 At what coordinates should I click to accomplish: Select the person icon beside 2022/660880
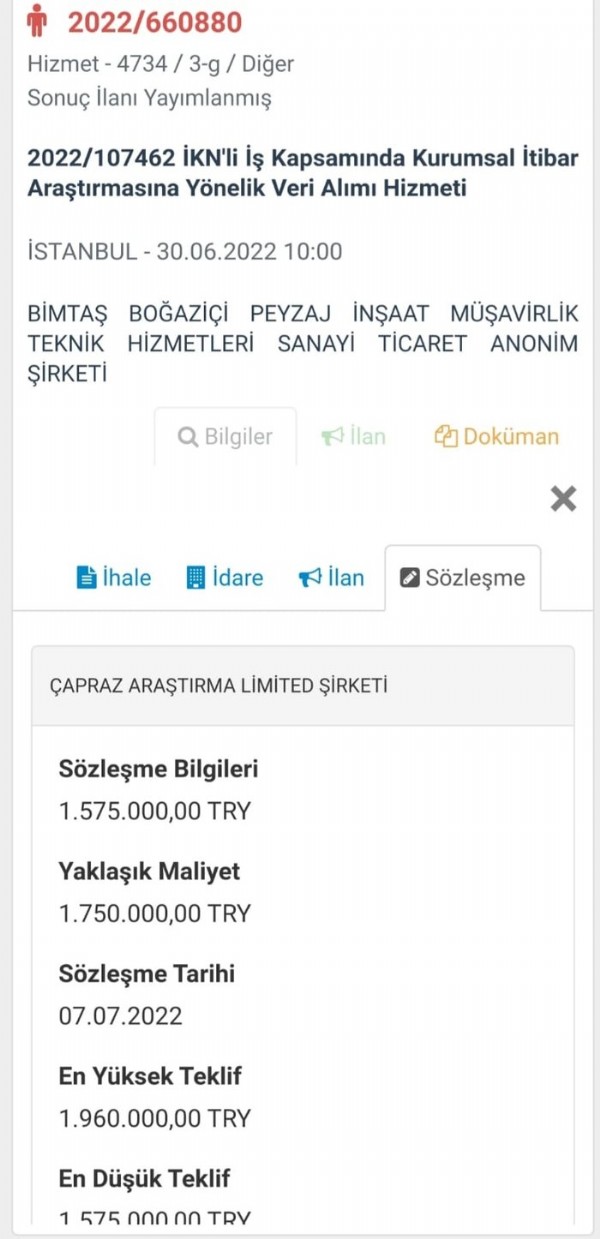40,19
